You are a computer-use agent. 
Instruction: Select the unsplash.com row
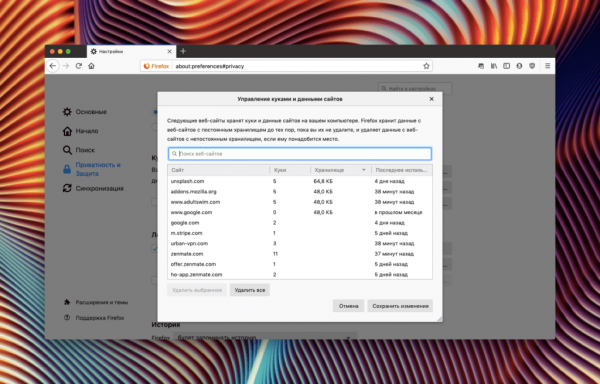click(300, 181)
